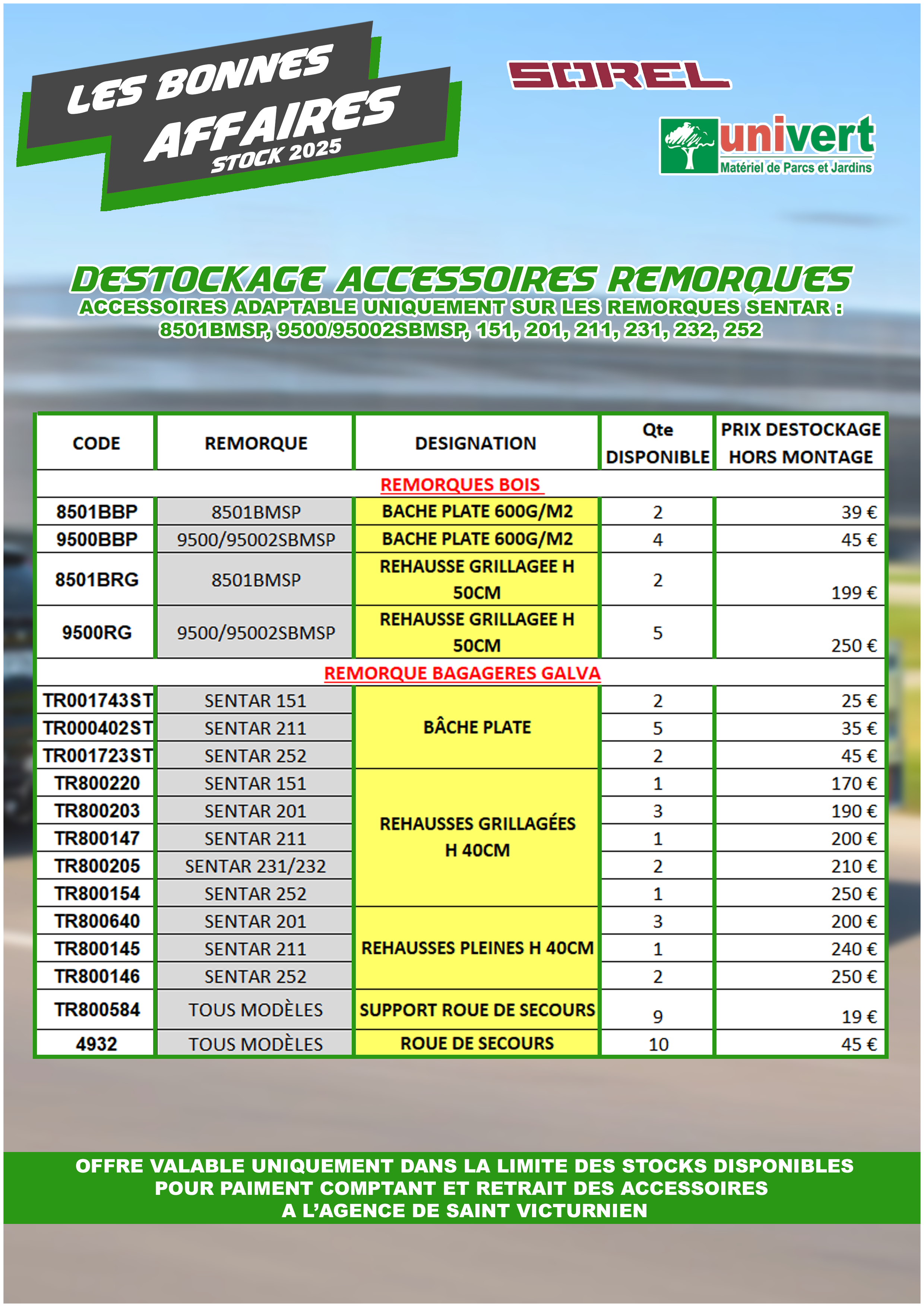Click the Univert tree logo
The width and height of the screenshot is (924, 1307).
(x=689, y=145)
